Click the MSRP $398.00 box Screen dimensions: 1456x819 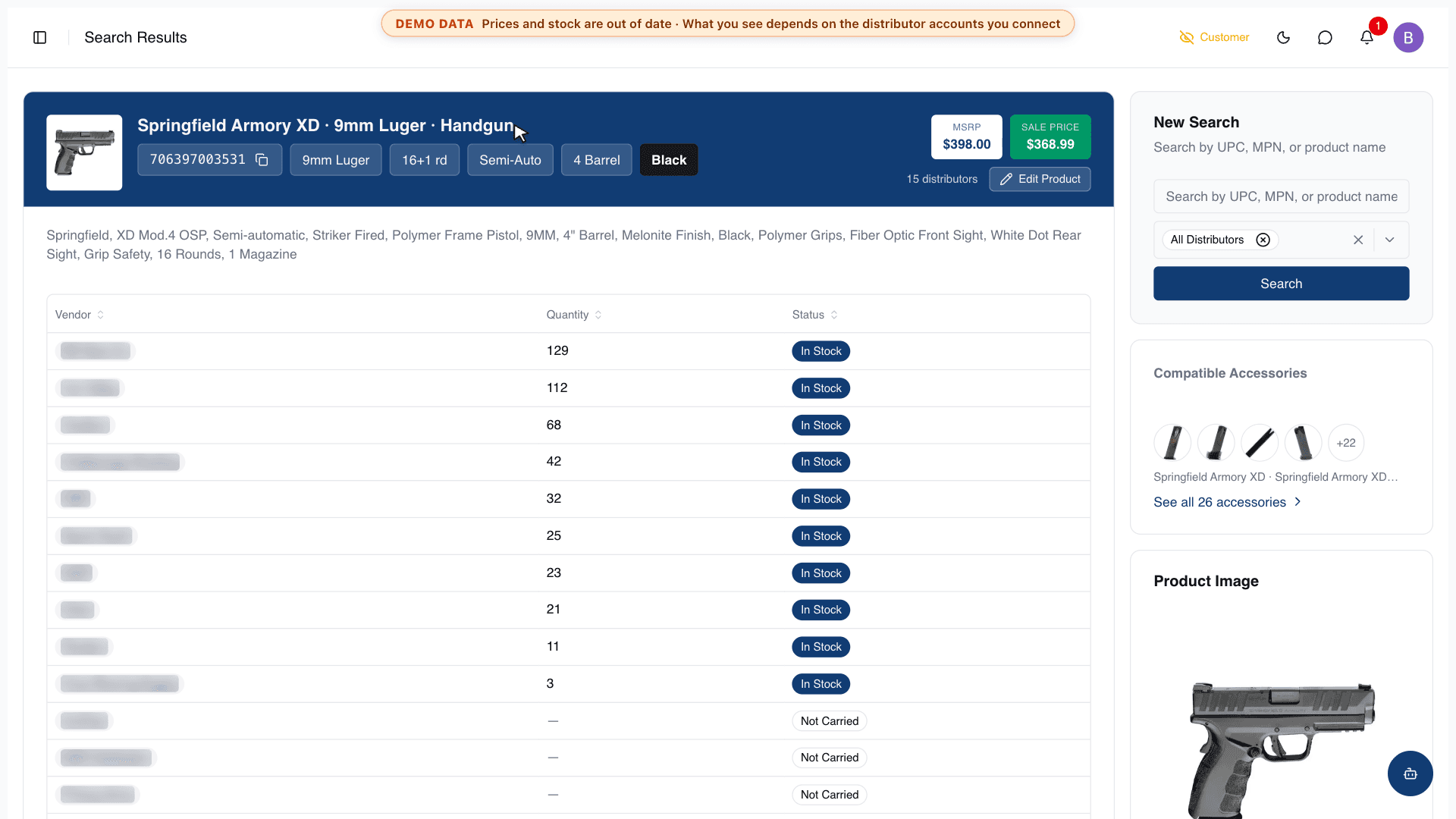pos(967,136)
